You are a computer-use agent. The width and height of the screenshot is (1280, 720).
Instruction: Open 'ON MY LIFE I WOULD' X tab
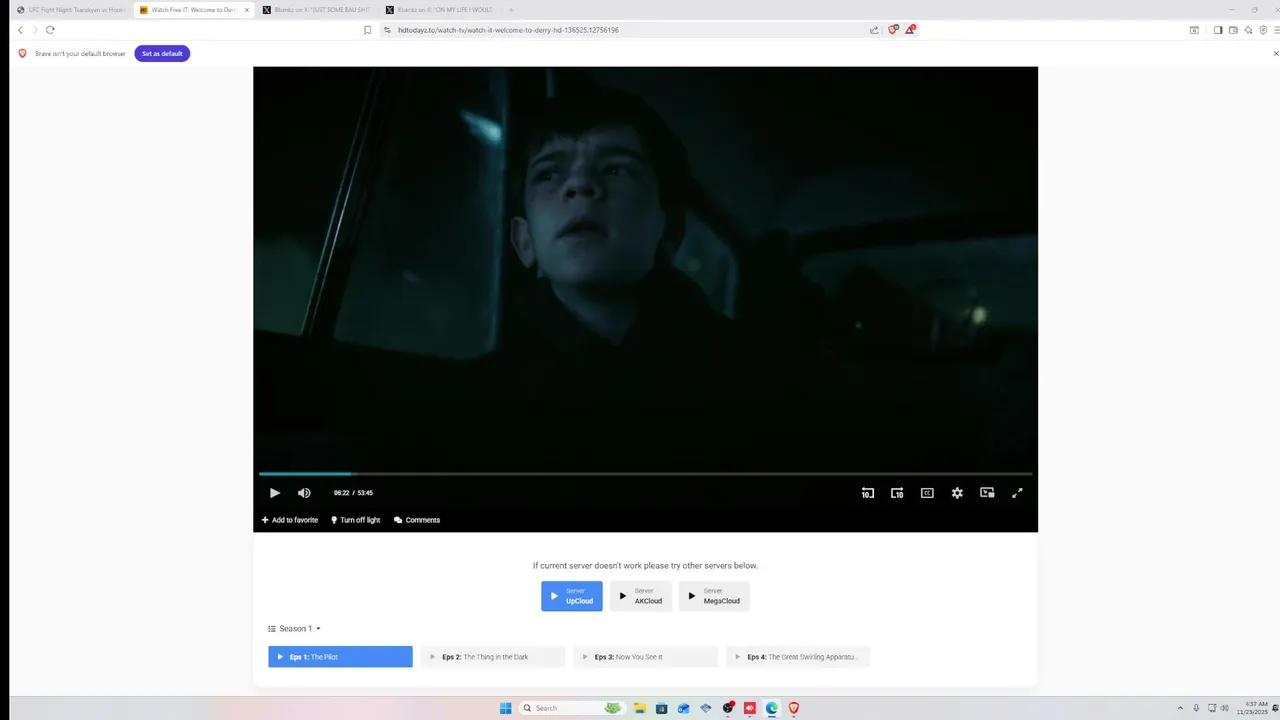tap(439, 10)
